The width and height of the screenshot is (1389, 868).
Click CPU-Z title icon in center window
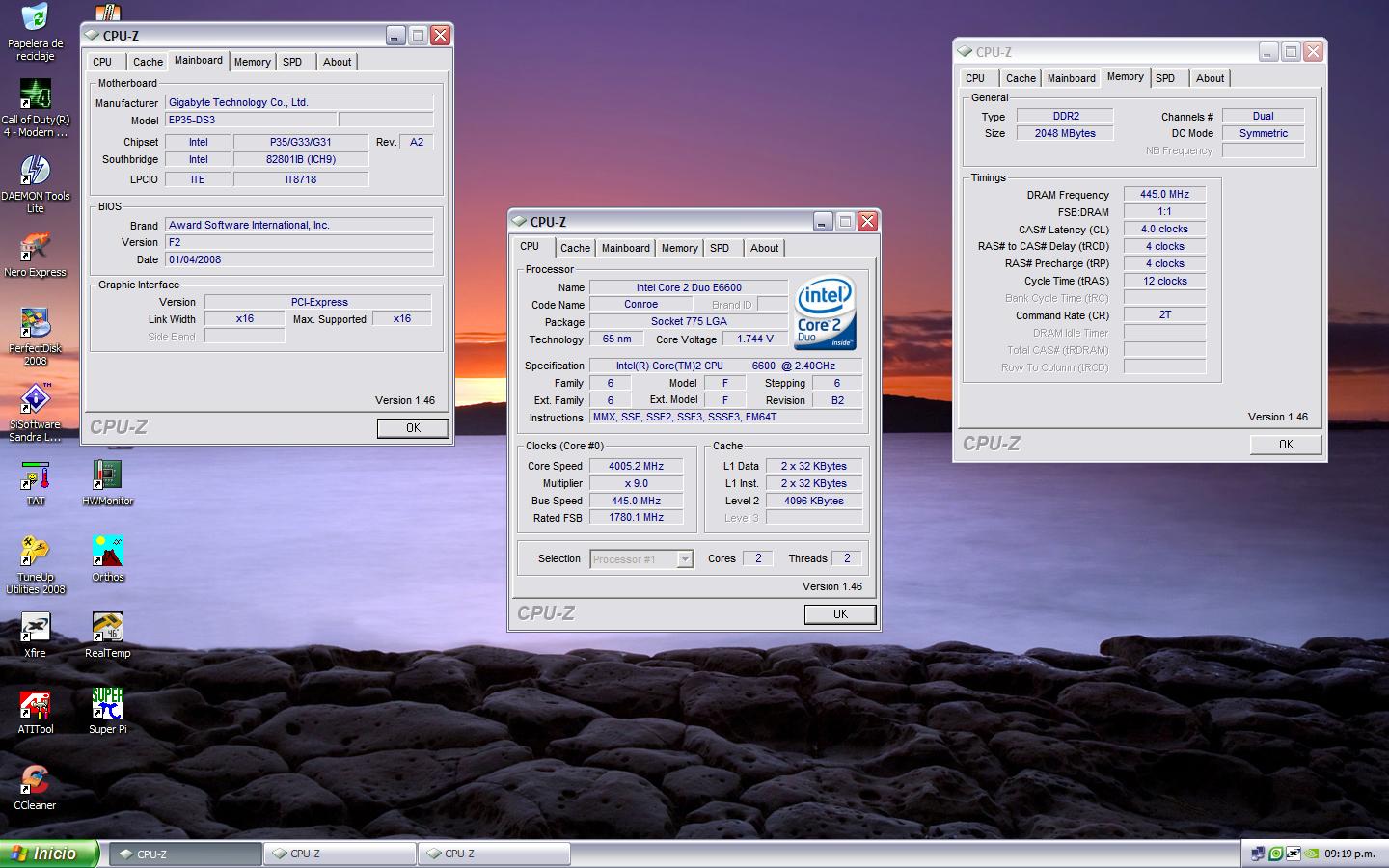pyautogui.click(x=519, y=222)
